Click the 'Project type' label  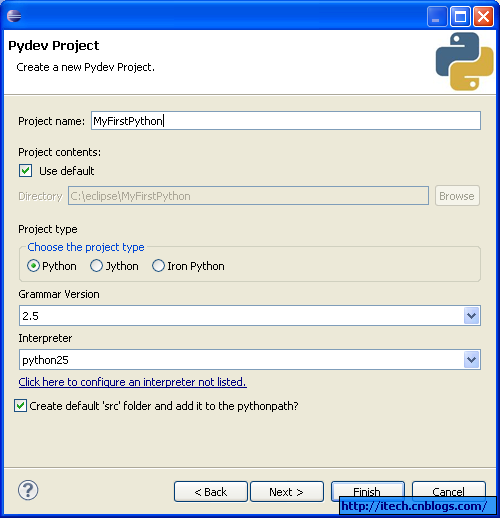click(x=48, y=229)
